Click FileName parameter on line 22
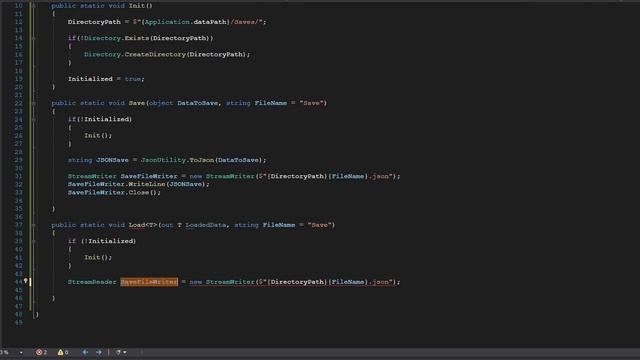Screen dimensions: 640x360 click(x=271, y=103)
